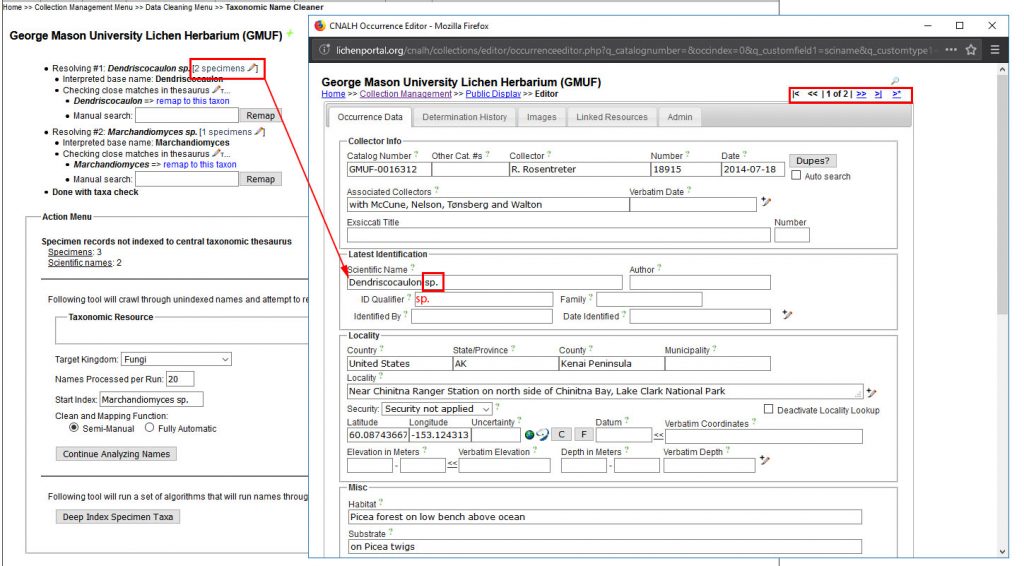
Task: Click green plus icon beside herbarium title
Action: (289, 33)
